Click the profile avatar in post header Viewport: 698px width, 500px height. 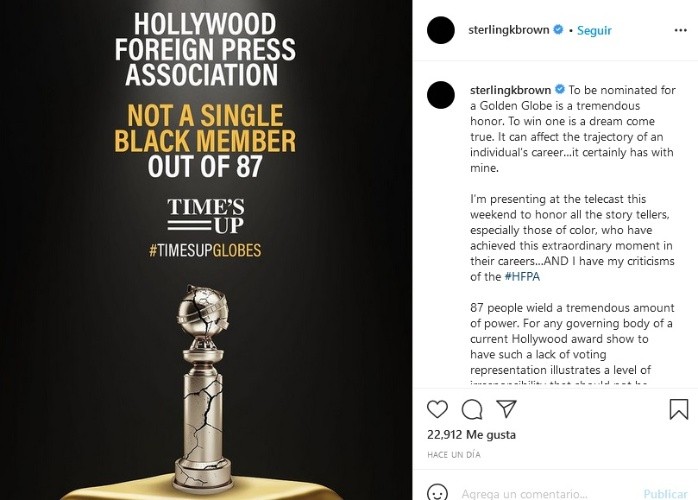tap(441, 30)
